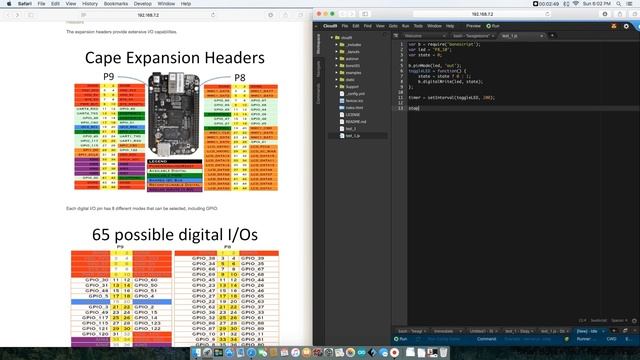Open README.md in the file tree
This screenshot has width=640, height=360.
tap(356, 122)
